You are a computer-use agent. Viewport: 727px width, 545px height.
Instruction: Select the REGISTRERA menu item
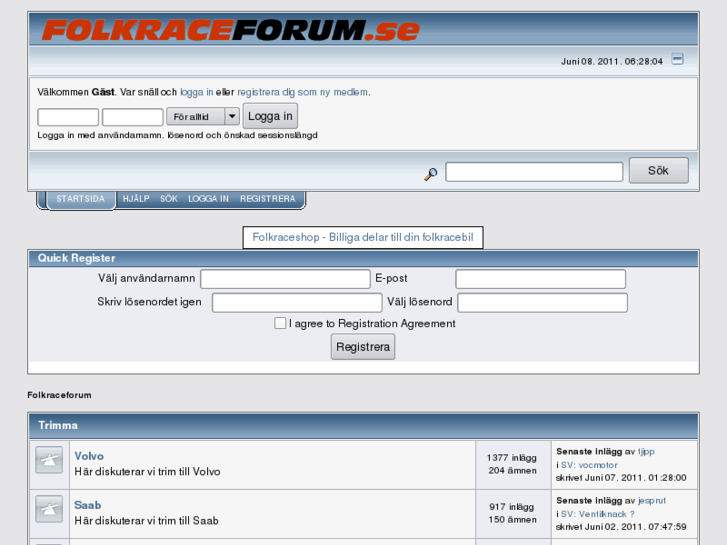[x=268, y=199]
